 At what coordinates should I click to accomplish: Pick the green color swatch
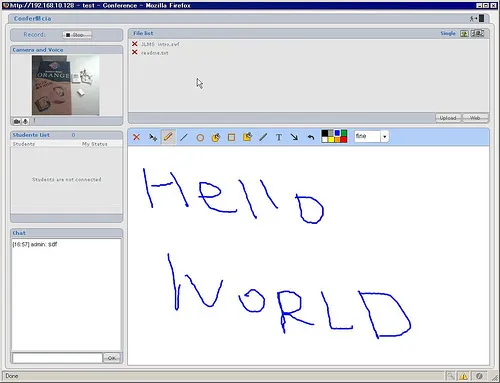click(x=344, y=133)
